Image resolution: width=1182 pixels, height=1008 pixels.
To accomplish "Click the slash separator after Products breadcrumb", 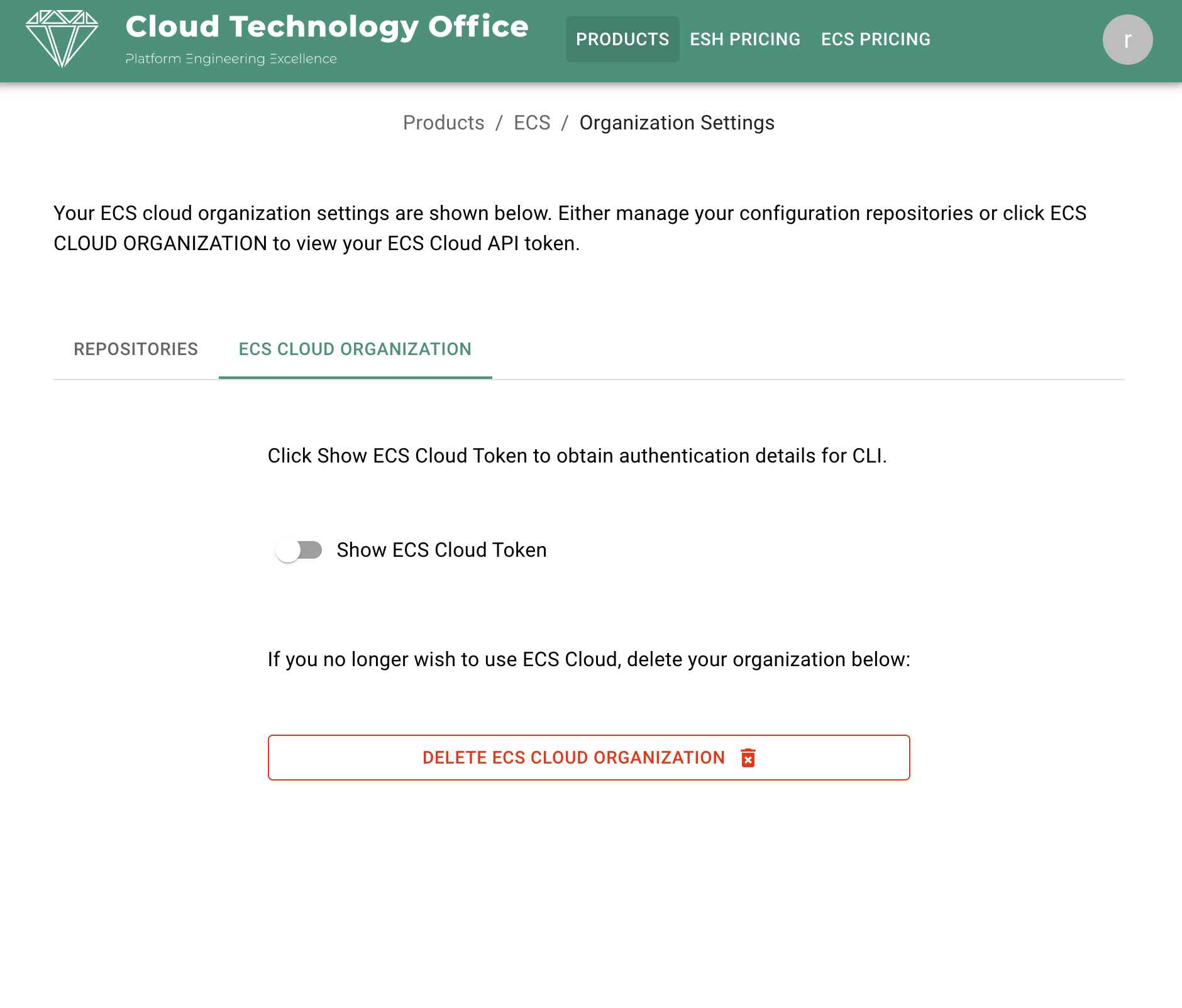I will point(499,123).
